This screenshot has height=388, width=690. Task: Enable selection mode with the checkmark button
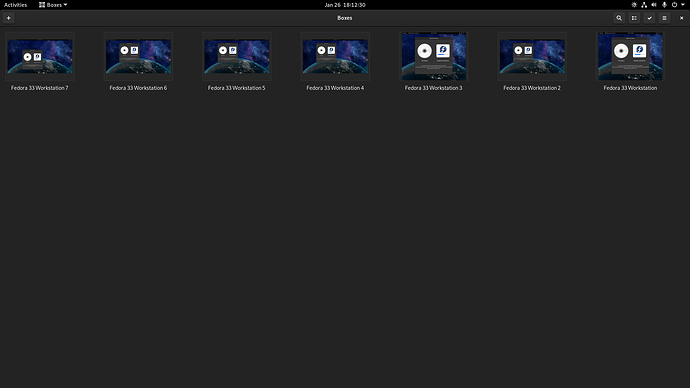pos(650,18)
